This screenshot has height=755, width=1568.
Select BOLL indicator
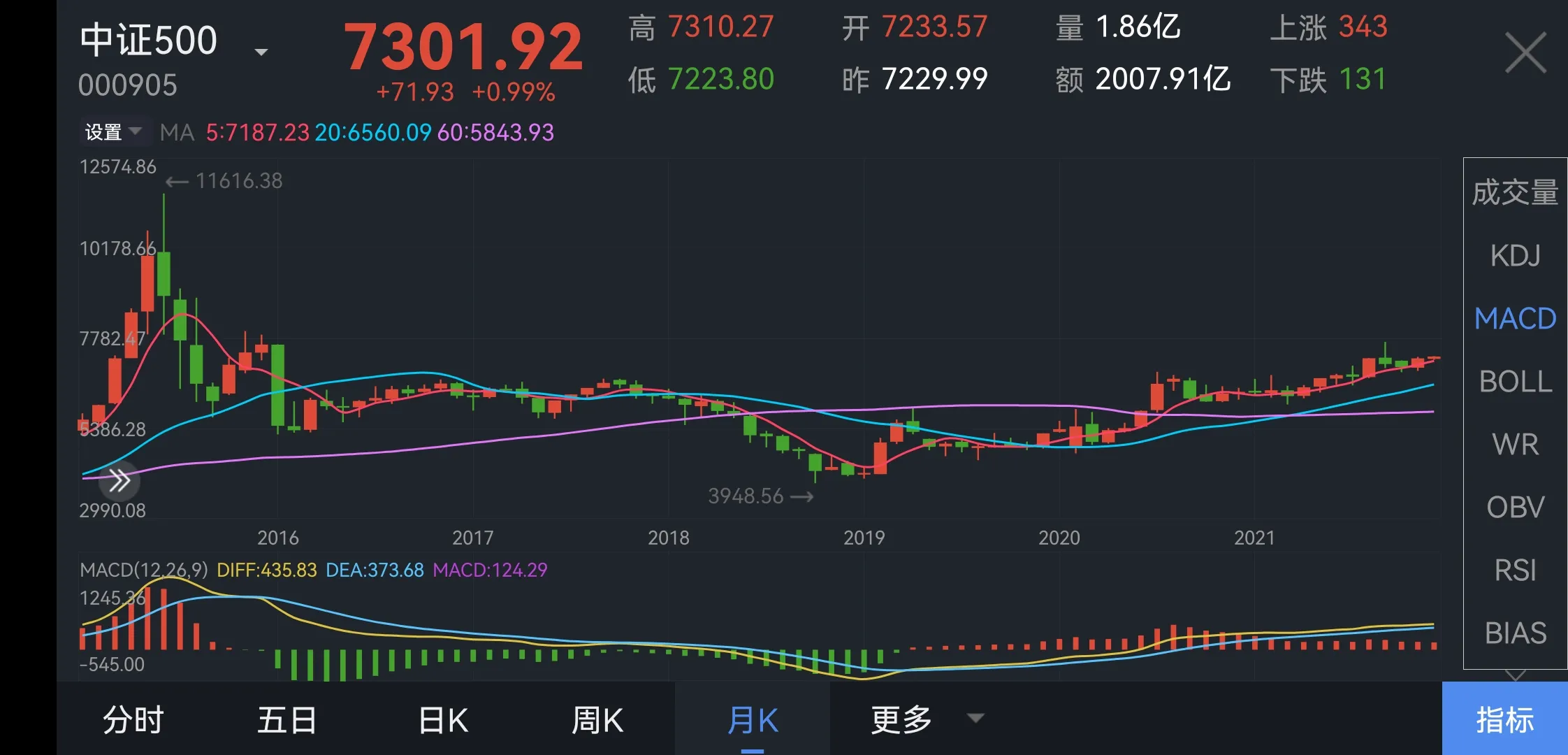tap(1515, 381)
